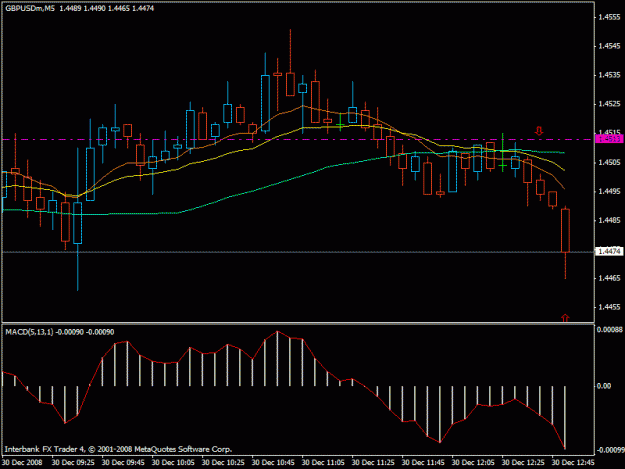The width and height of the screenshot is (625, 469).
Task: Click the 1.4465 price scale value
Action: point(609,278)
